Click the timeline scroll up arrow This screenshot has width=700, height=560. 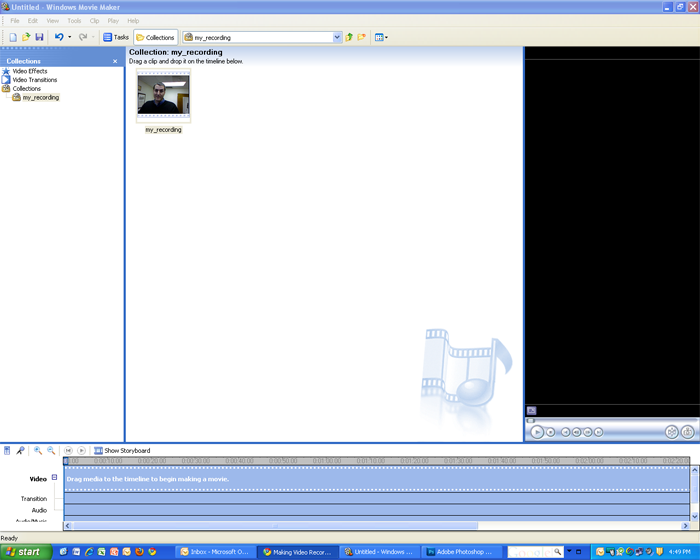[x=695, y=470]
